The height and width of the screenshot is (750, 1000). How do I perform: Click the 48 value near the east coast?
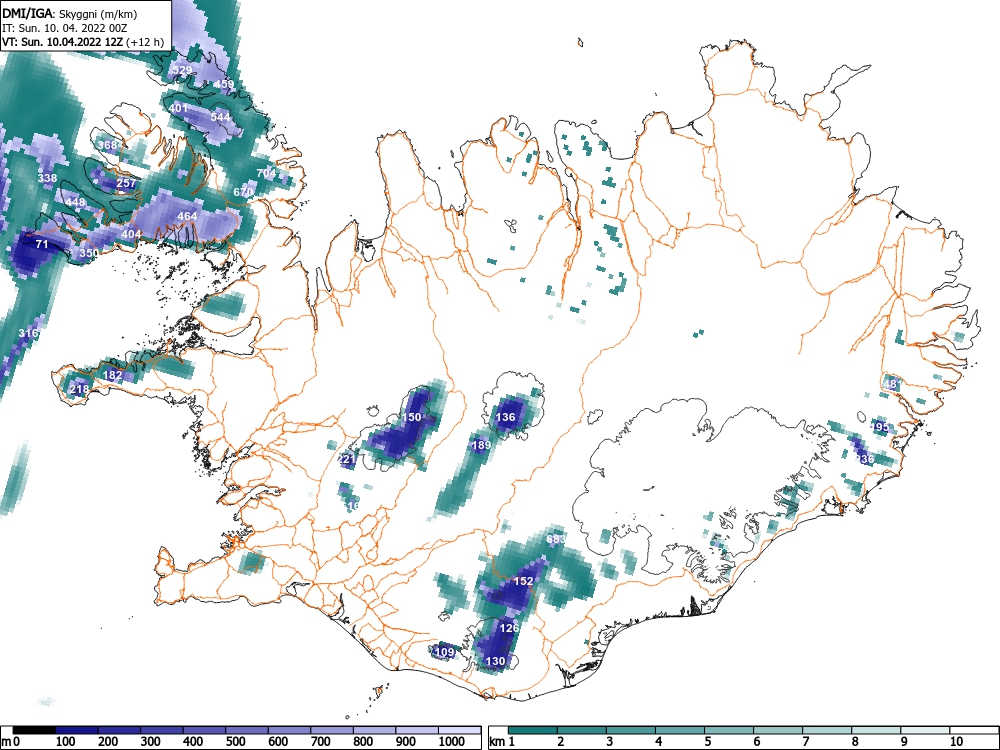point(890,384)
